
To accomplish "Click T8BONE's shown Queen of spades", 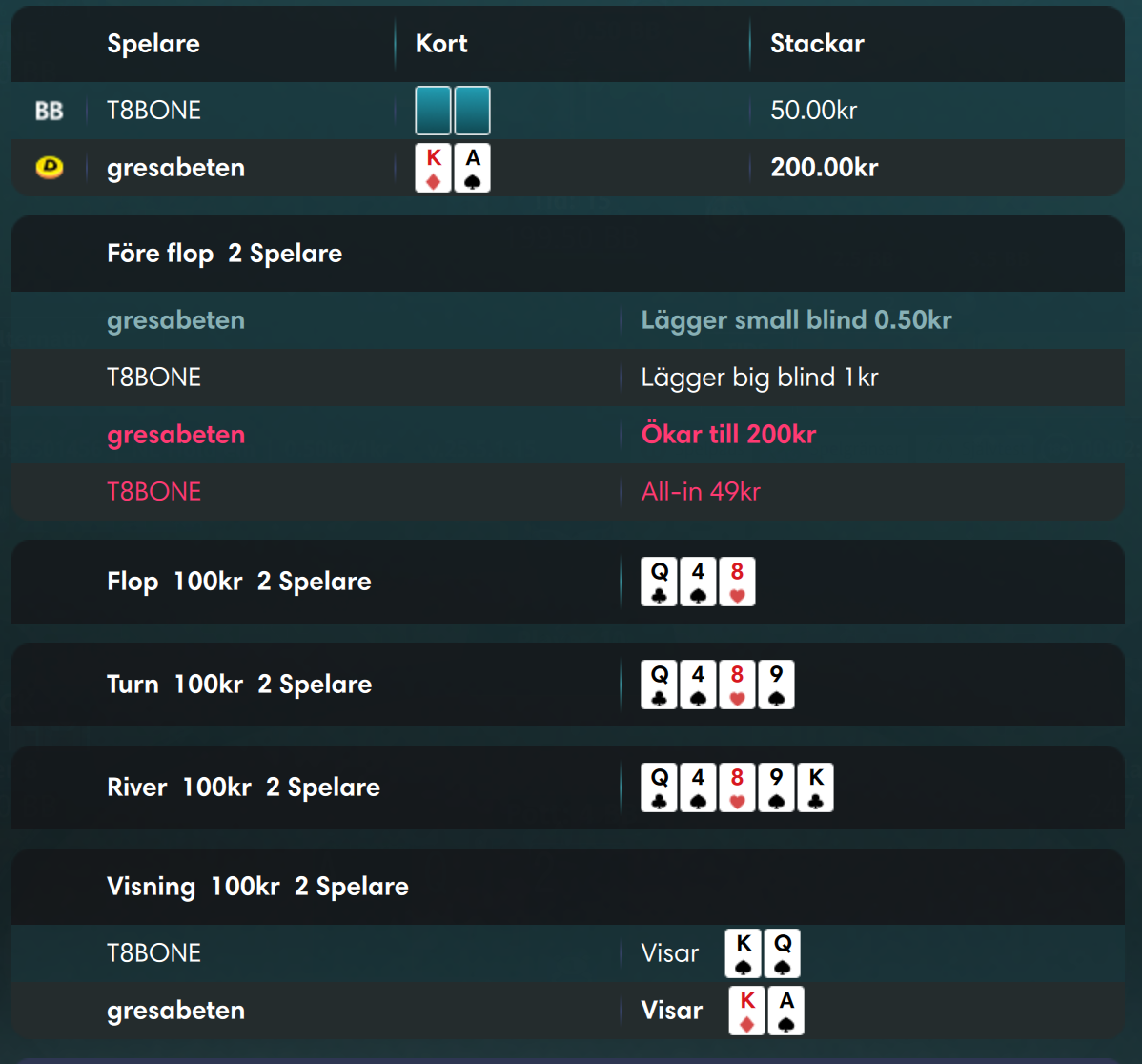I will pos(783,953).
